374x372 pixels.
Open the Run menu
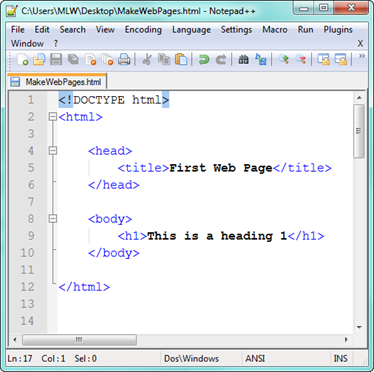point(305,30)
